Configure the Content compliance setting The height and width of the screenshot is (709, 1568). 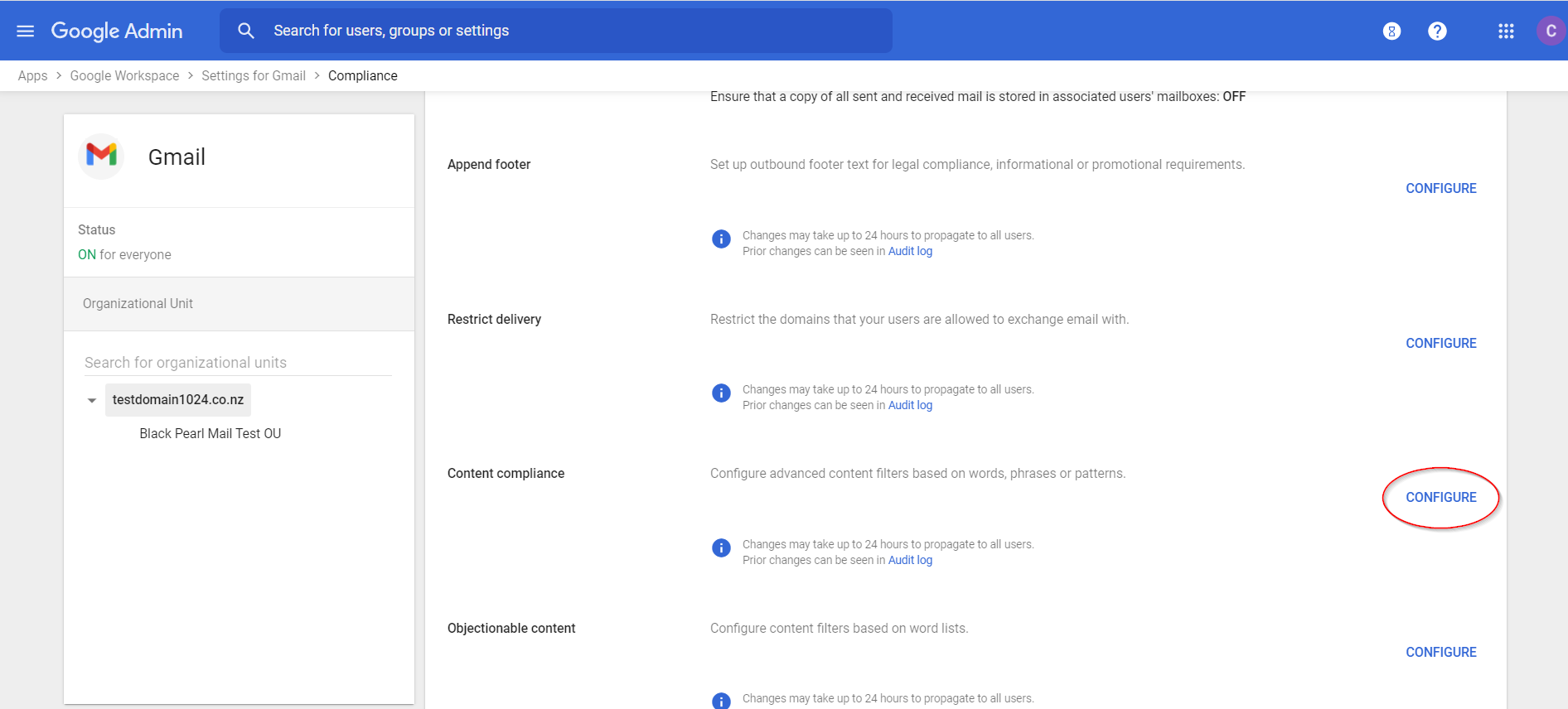[1440, 497]
